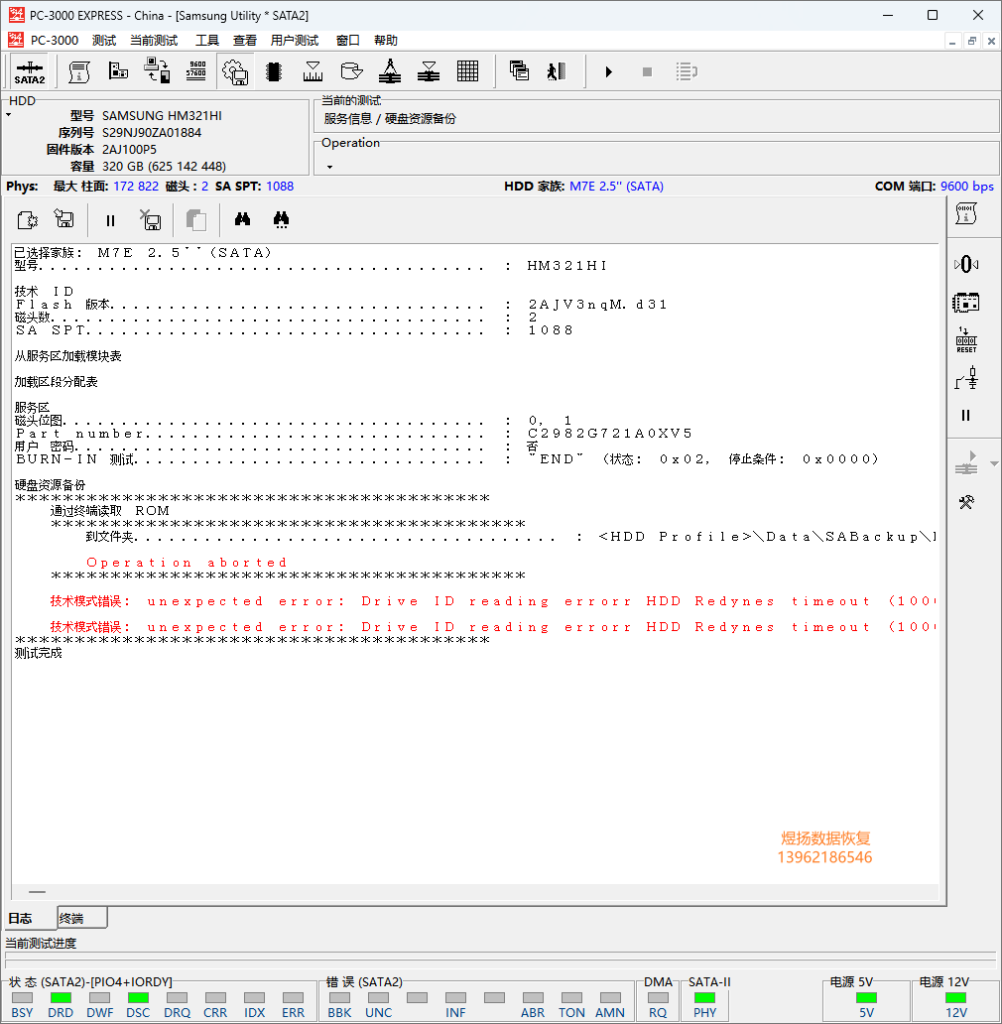Click the power switch icon in sidebar
The image size is (1002, 1024).
click(966, 378)
